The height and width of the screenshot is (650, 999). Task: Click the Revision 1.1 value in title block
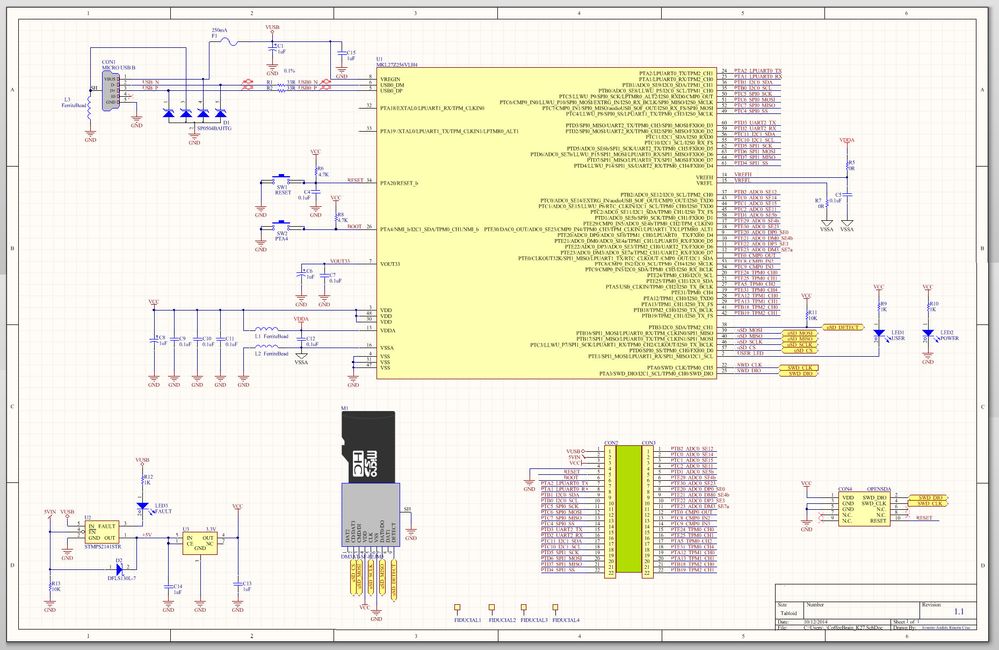click(x=959, y=612)
